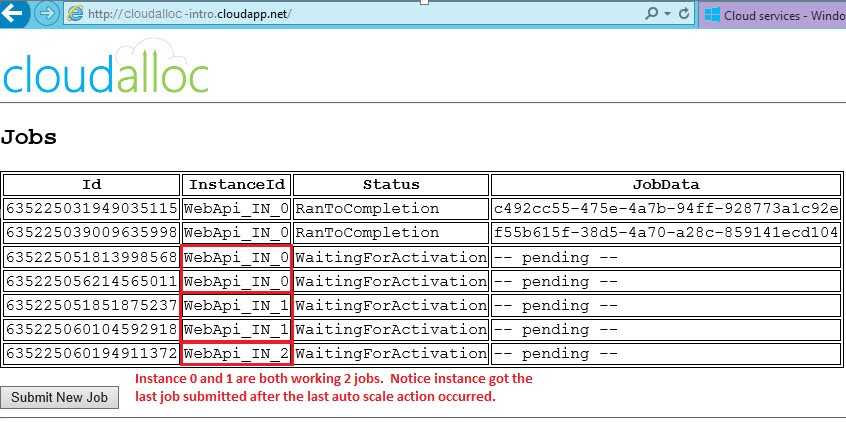Click the WebApi_IN_2 instance cell

point(237,353)
